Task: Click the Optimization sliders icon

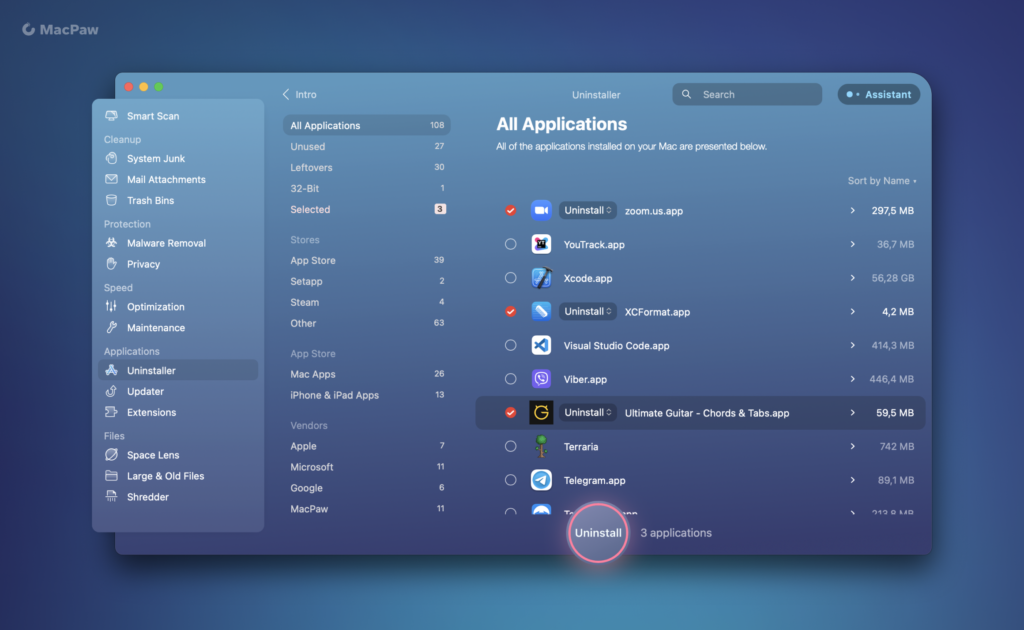Action: [112, 306]
